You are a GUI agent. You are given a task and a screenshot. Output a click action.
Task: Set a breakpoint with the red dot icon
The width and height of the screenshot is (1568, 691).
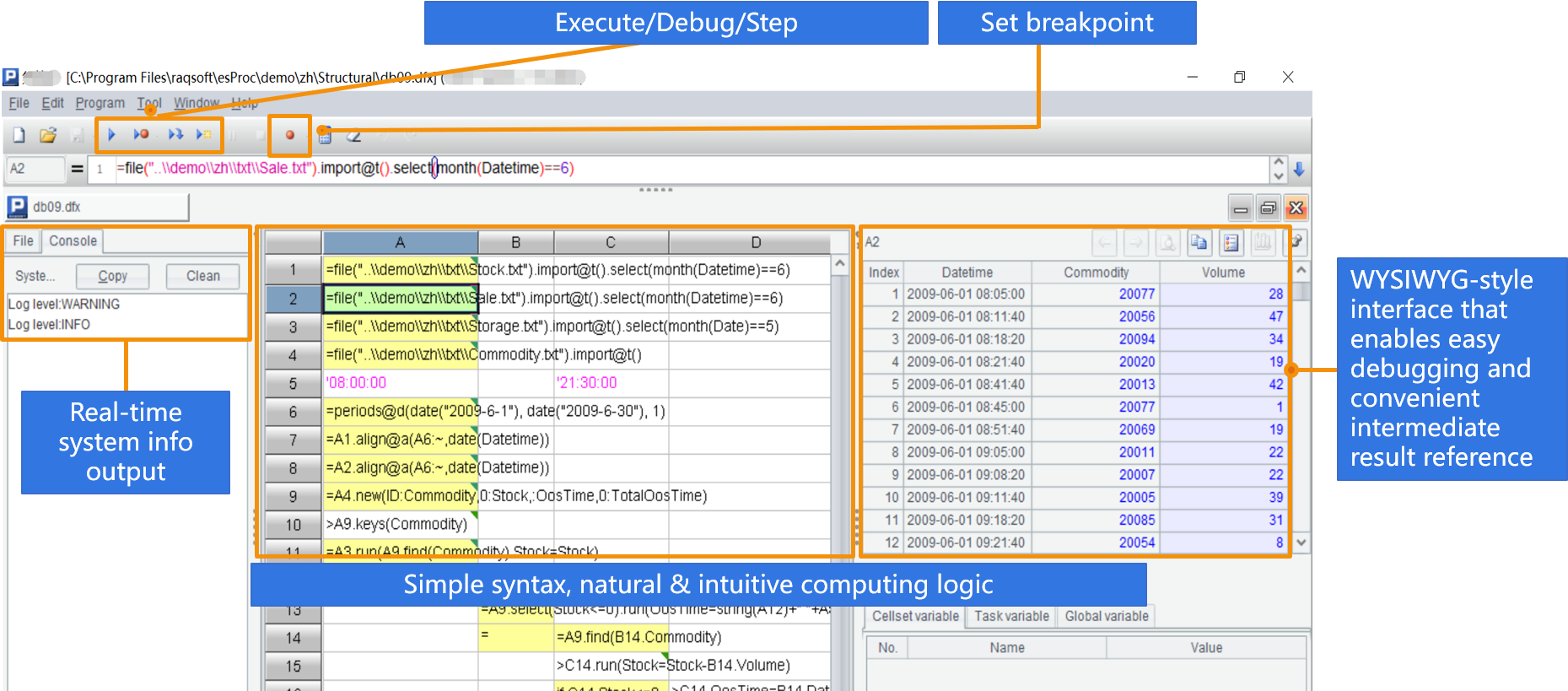pyautogui.click(x=289, y=135)
